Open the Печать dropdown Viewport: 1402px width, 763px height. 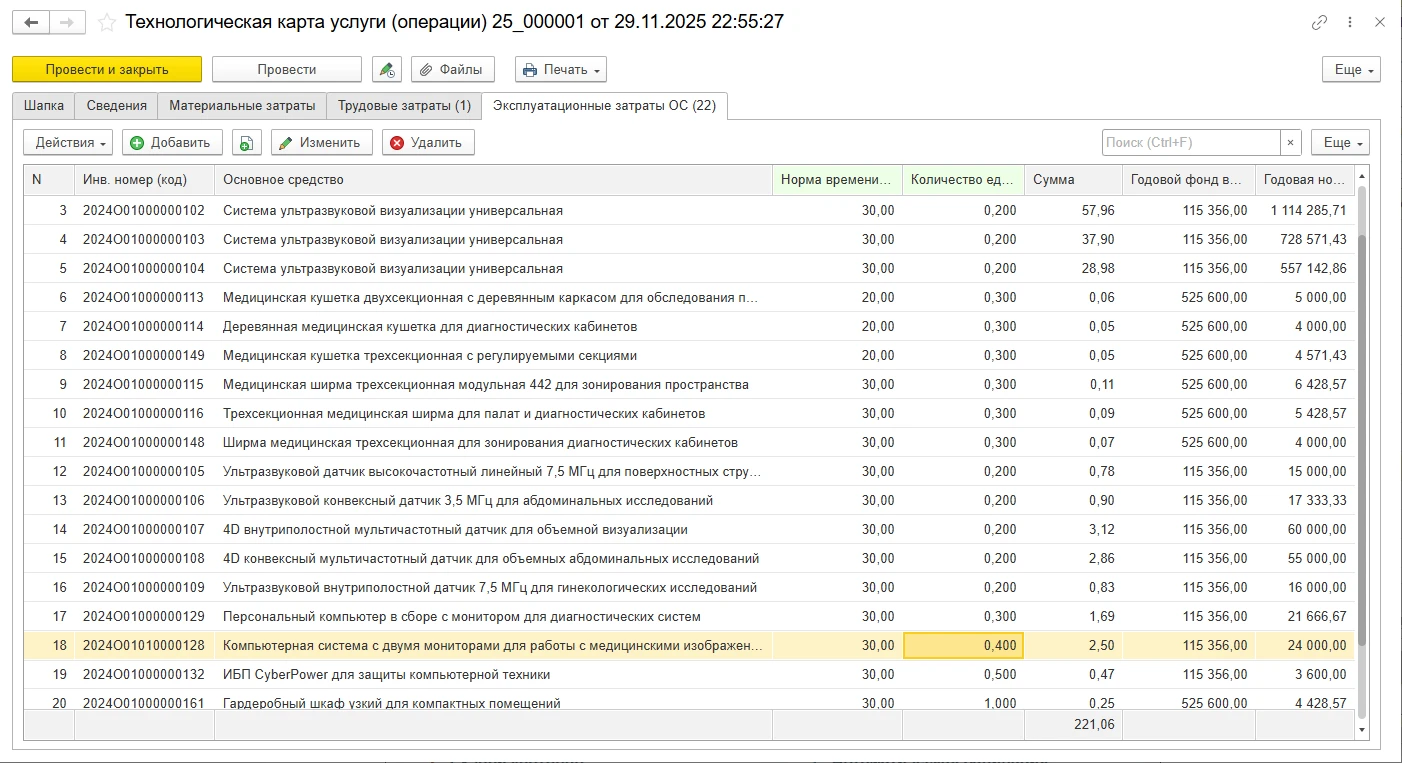560,69
